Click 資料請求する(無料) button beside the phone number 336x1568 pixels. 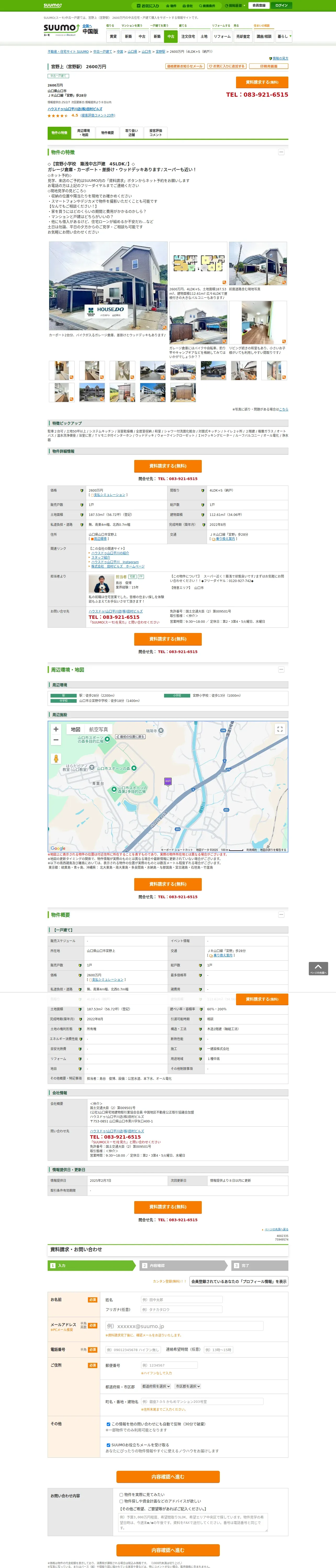tap(262, 82)
